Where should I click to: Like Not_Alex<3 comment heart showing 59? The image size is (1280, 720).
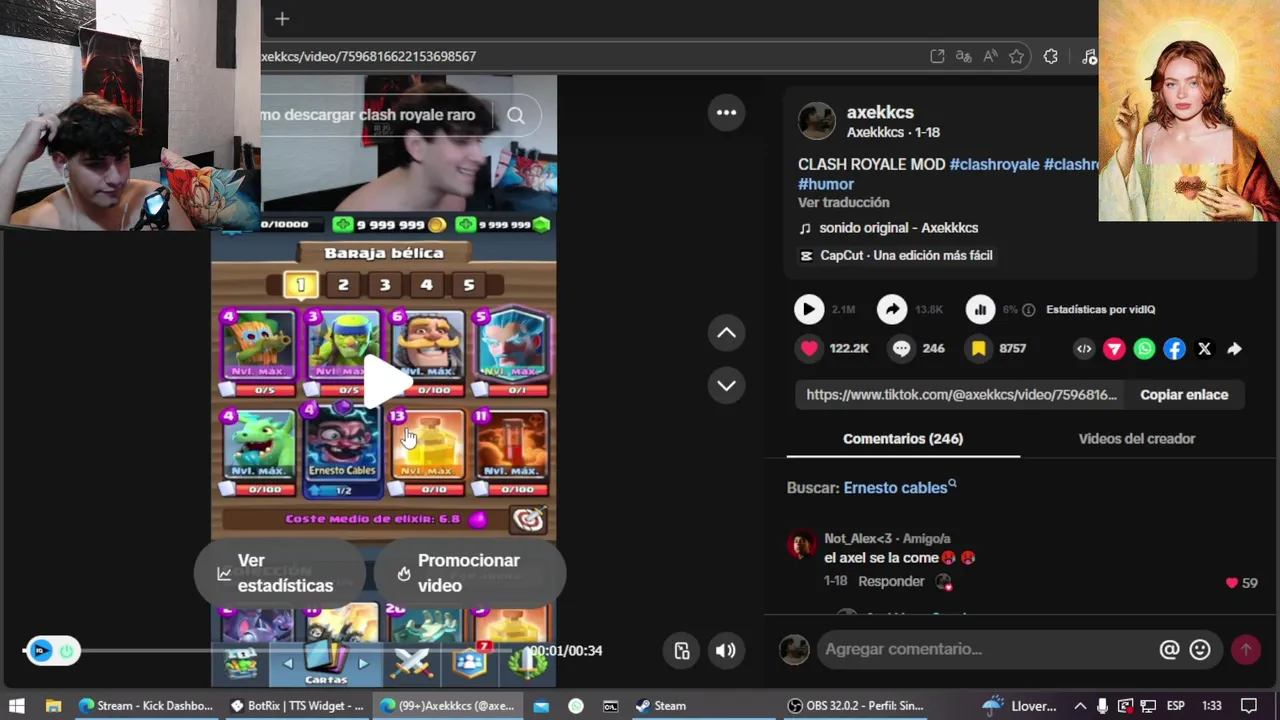click(1232, 583)
